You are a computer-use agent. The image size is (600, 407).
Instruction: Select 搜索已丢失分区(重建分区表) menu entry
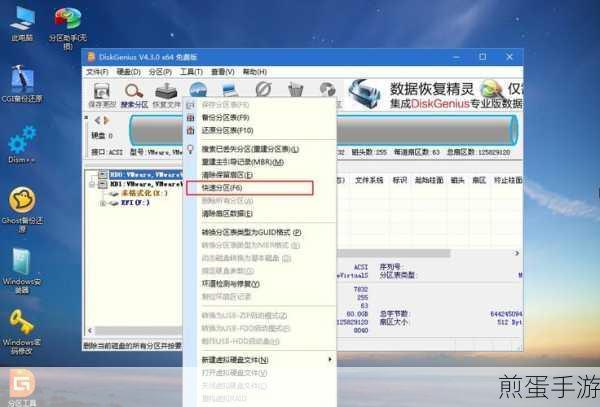[x=261, y=149]
